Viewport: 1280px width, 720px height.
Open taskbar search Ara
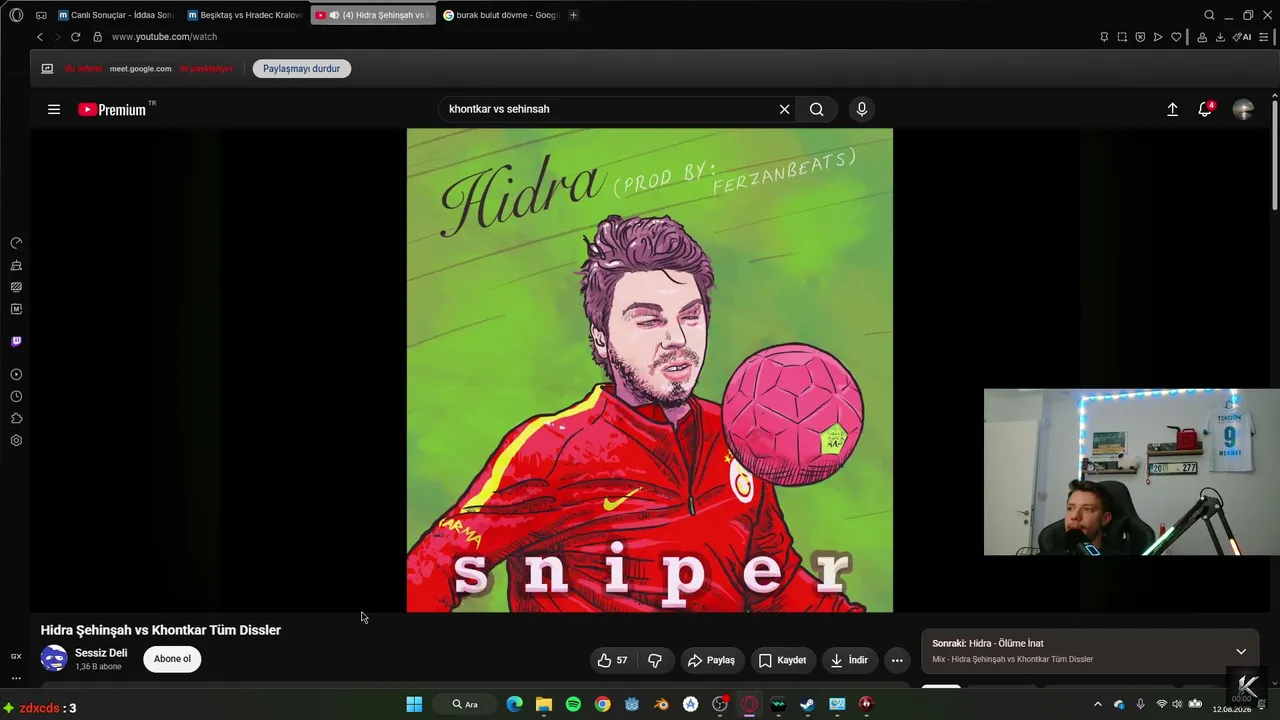pyautogui.click(x=465, y=704)
